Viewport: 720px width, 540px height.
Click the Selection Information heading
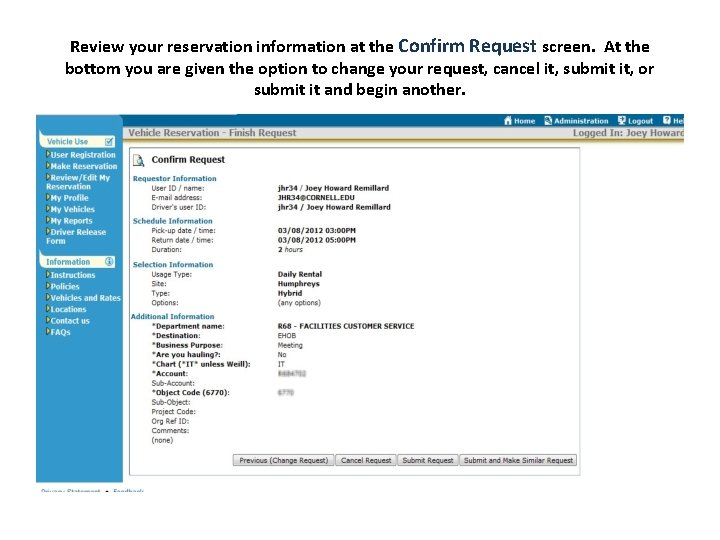pos(173,264)
